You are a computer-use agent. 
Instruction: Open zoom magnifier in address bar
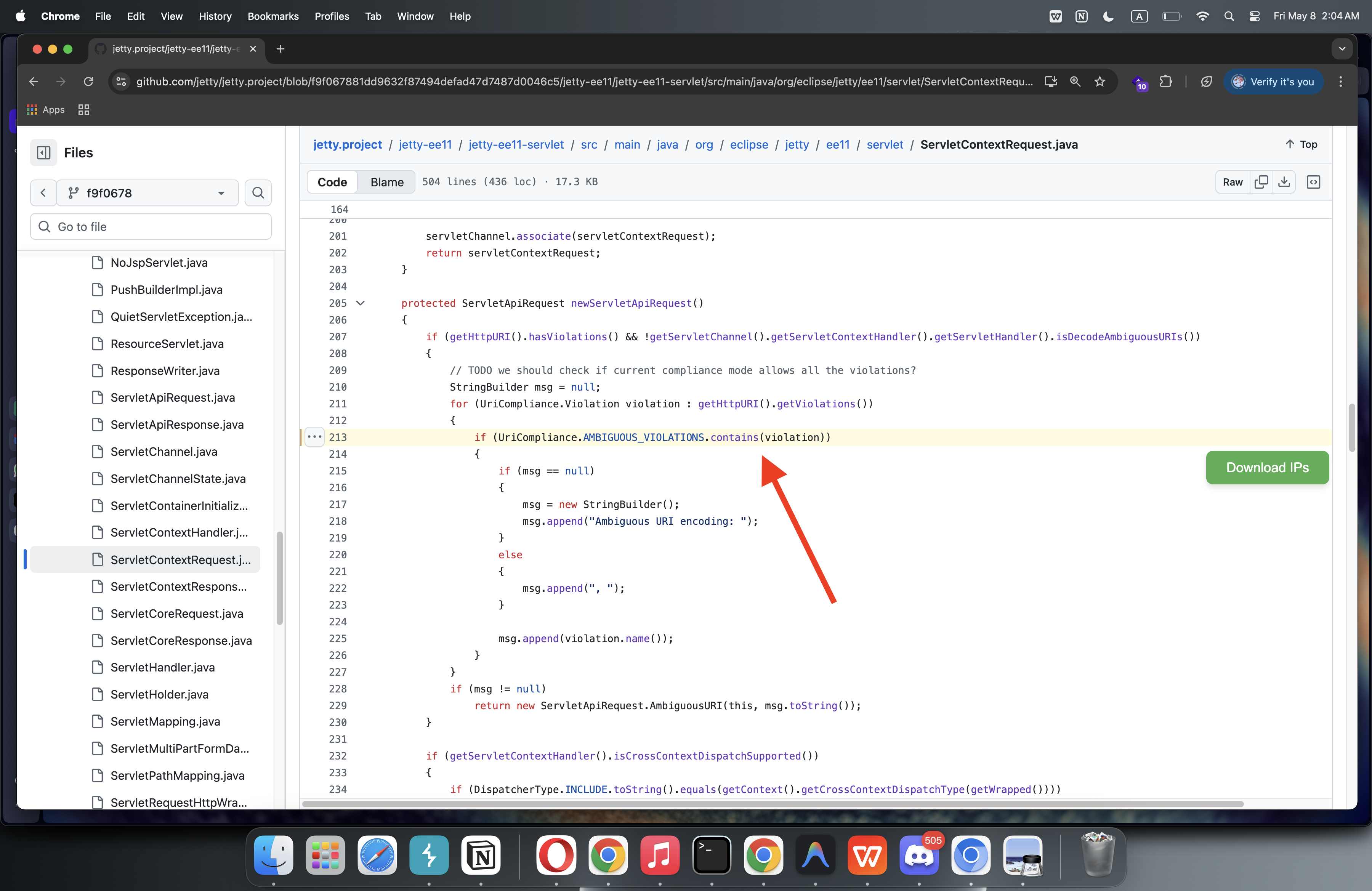[1074, 81]
